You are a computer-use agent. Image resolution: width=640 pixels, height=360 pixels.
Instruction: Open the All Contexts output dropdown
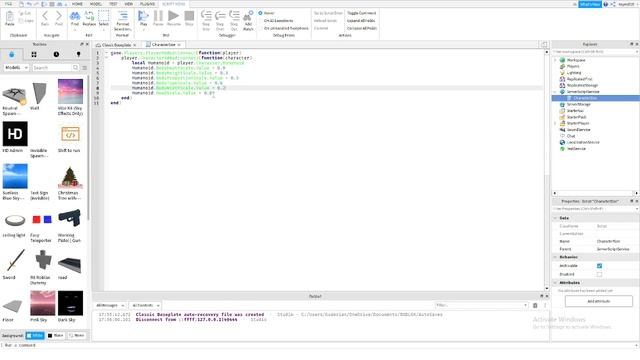click(x=145, y=305)
